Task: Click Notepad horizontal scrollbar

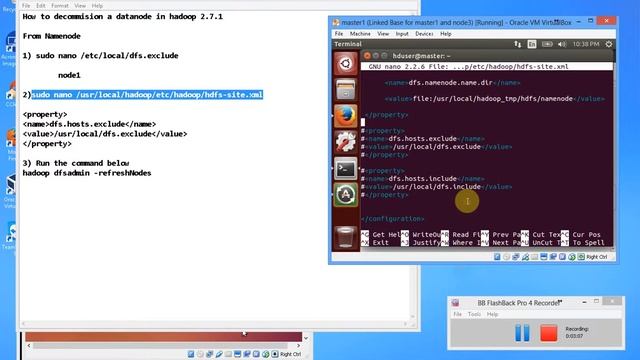Action: coord(215,324)
